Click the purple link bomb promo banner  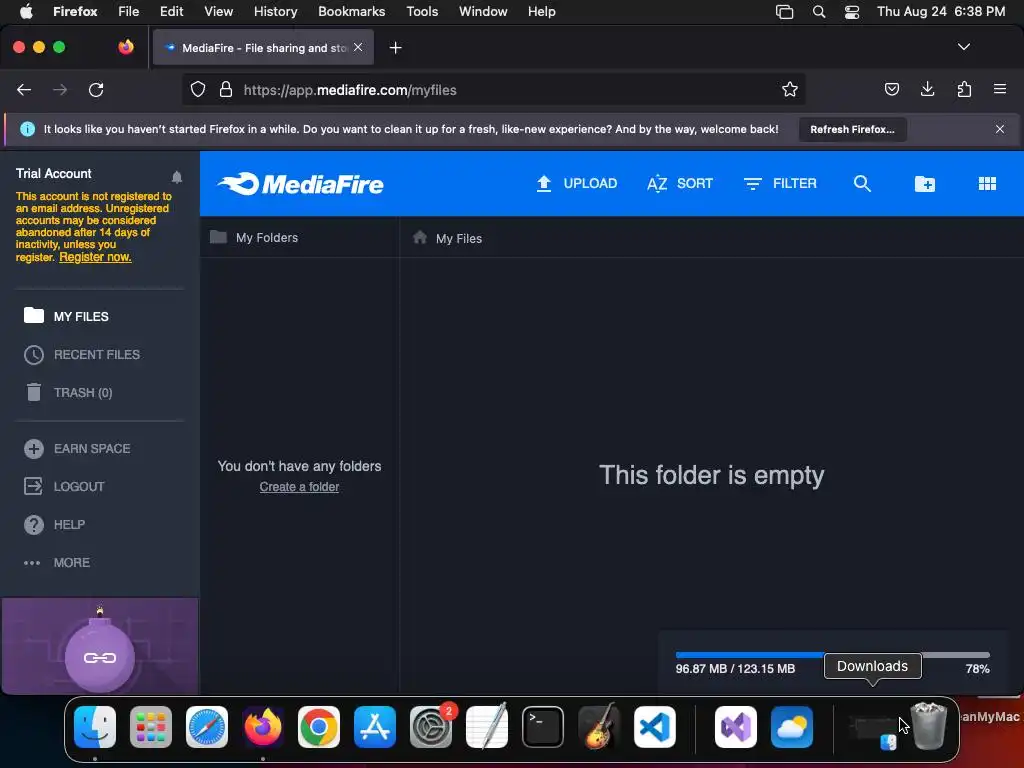point(100,647)
